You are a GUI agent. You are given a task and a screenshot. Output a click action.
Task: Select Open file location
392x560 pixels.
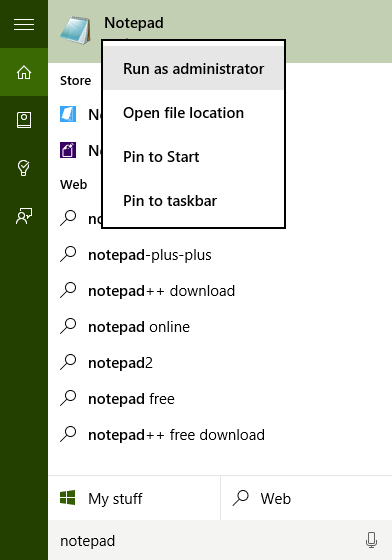click(x=194, y=112)
